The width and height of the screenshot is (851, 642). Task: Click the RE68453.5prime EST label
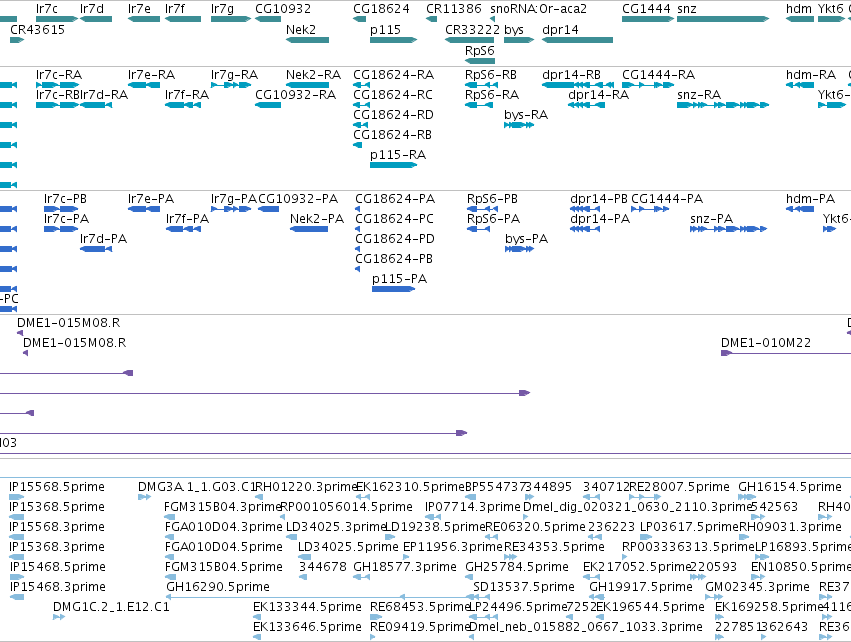click(420, 606)
